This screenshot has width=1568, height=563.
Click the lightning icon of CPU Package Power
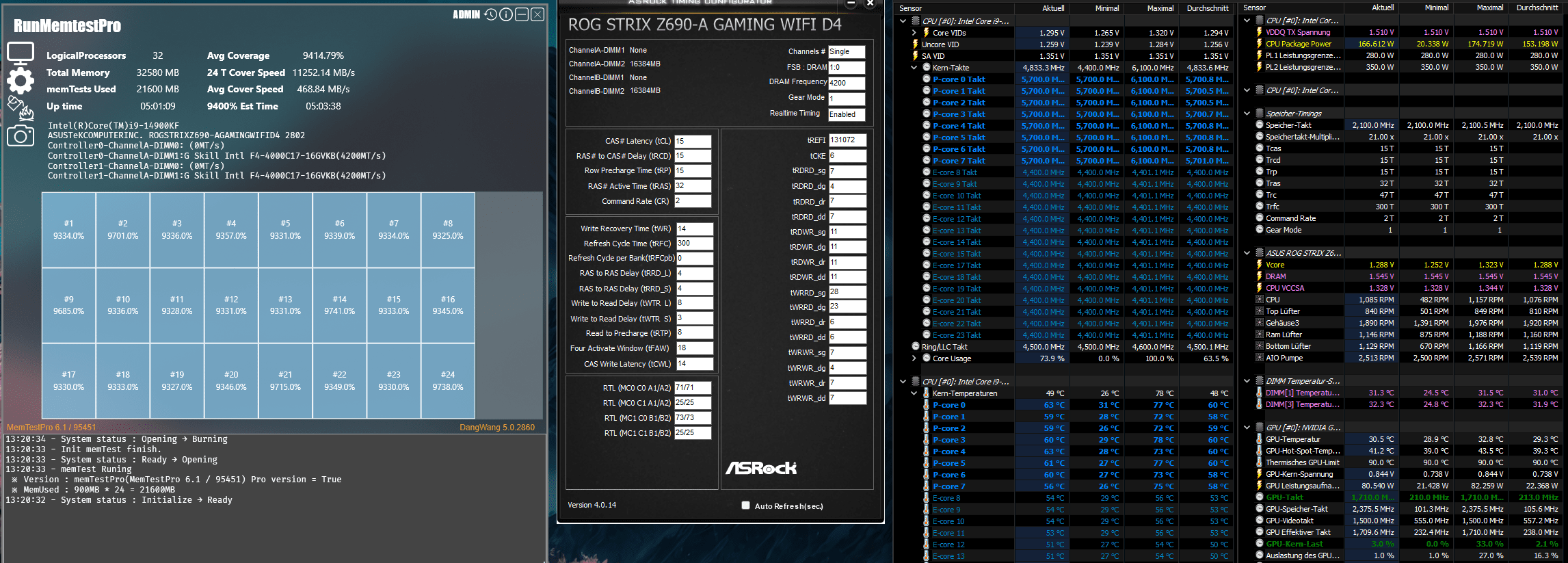(x=1259, y=44)
